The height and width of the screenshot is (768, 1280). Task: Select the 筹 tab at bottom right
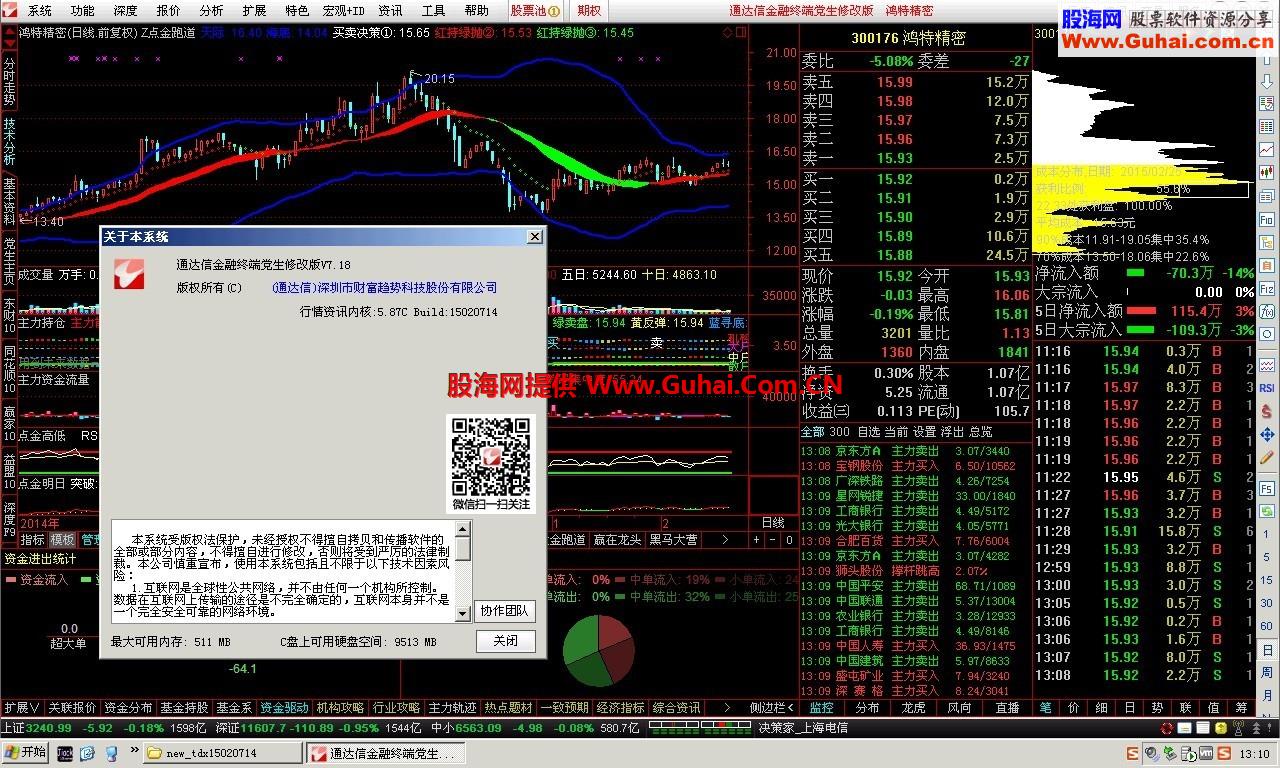(x=1240, y=707)
